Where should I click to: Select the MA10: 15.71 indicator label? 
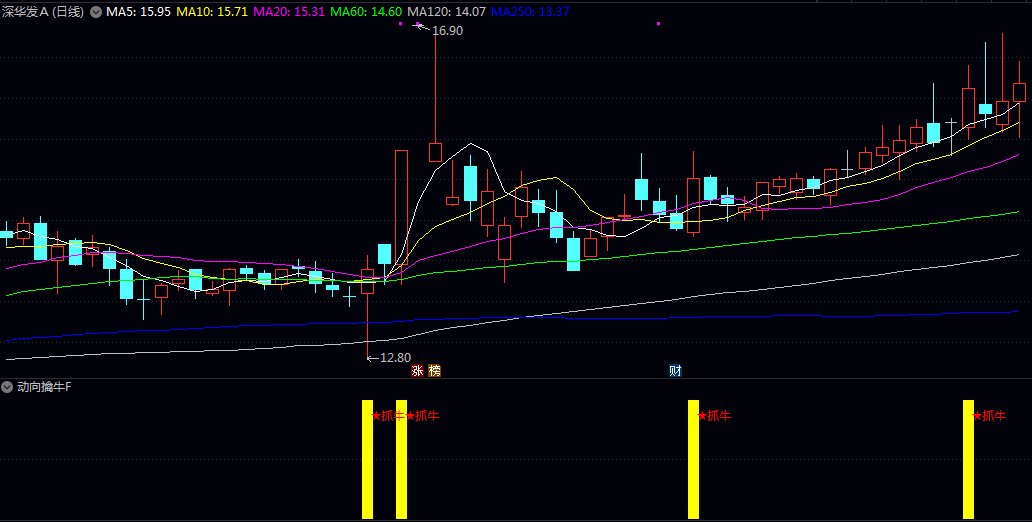211,12
